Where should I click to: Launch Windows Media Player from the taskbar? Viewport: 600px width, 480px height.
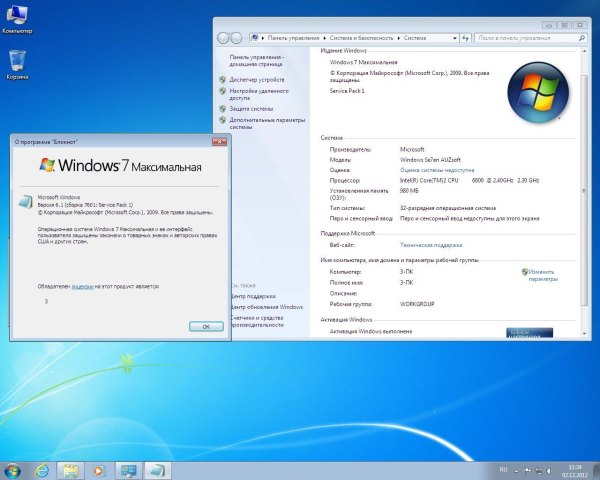click(98, 468)
